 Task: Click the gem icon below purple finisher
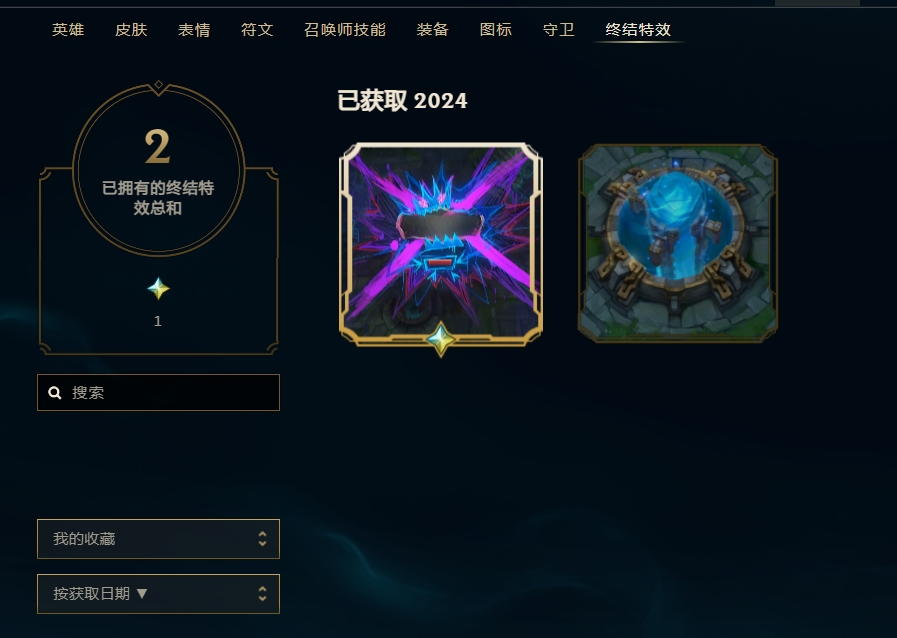(440, 339)
